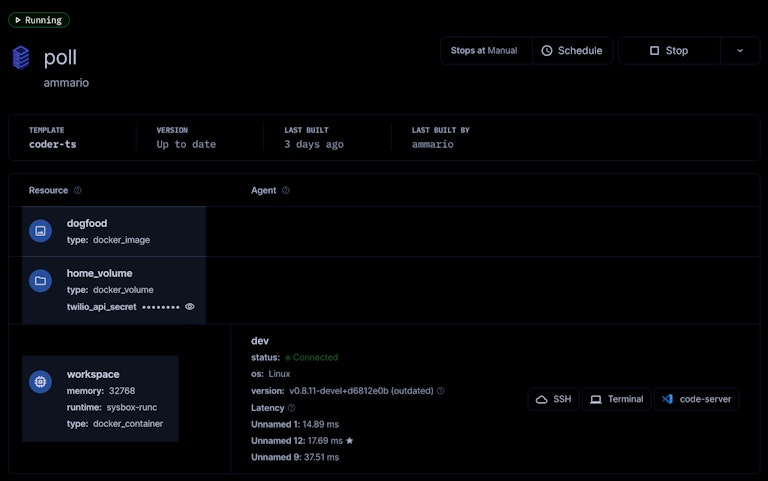This screenshot has height=481, width=768.
Task: Click the home_volume folder icon
Action: pyautogui.click(x=40, y=281)
